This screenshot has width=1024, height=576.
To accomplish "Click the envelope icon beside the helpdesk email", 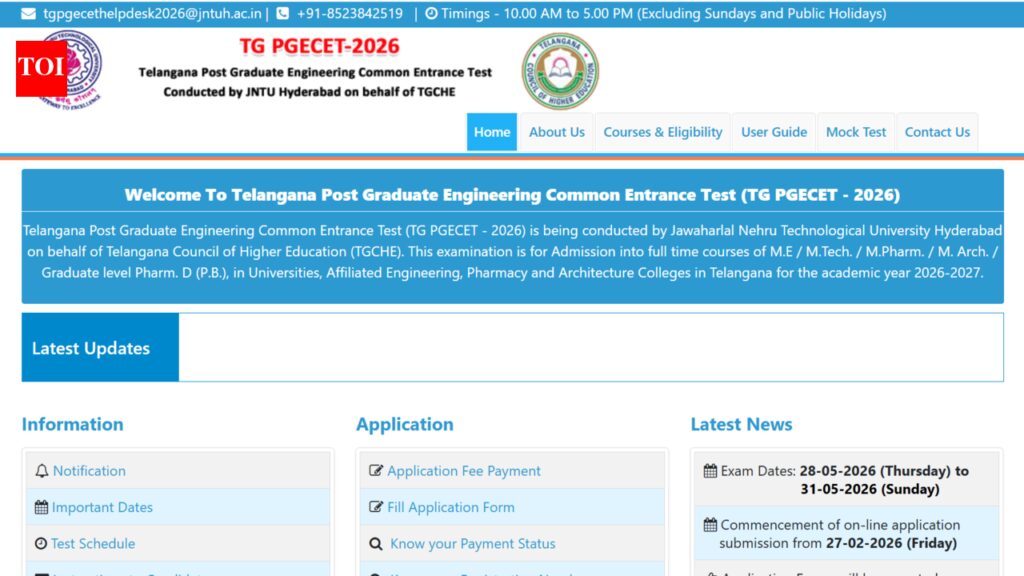I will tap(28, 13).
